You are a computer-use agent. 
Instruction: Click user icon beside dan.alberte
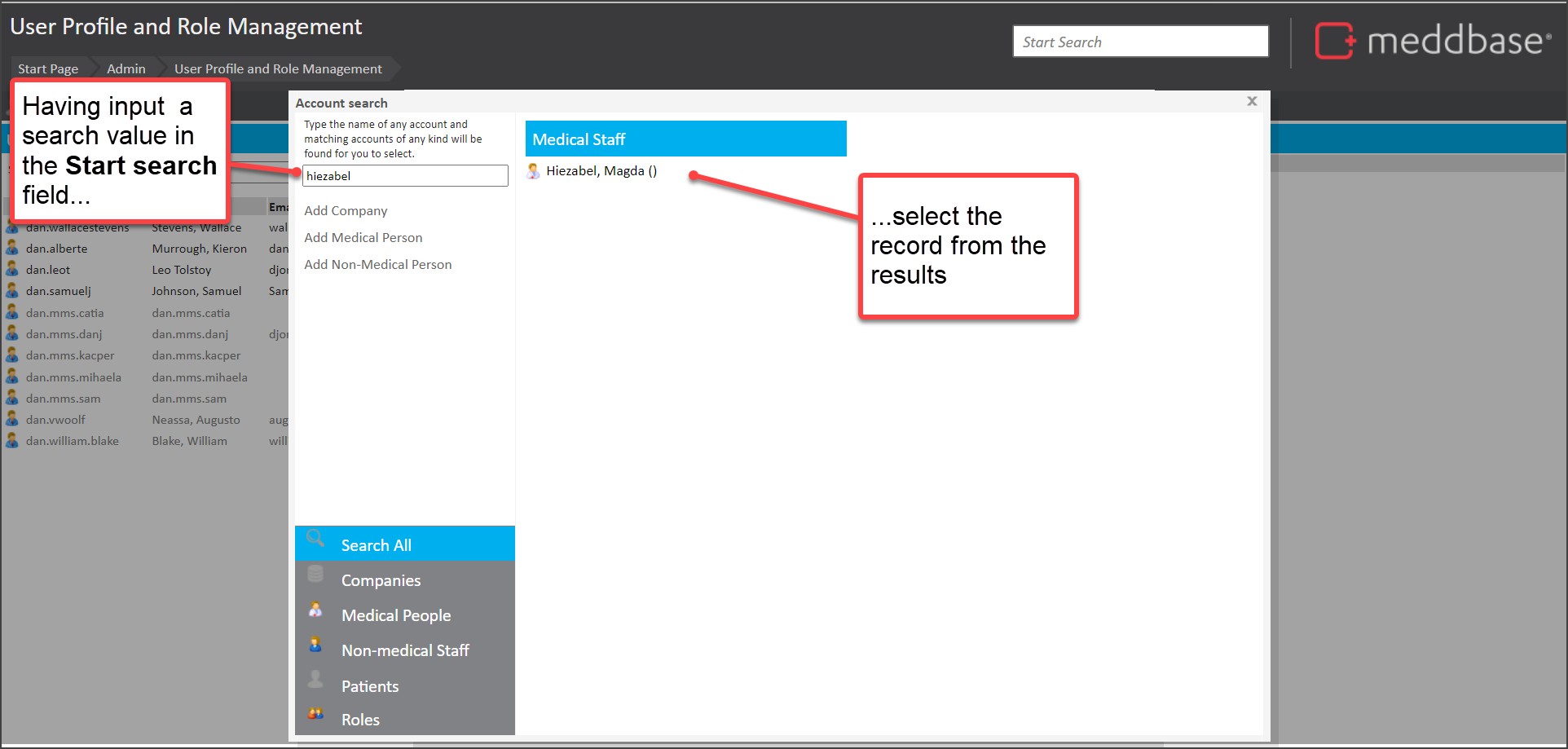point(12,248)
